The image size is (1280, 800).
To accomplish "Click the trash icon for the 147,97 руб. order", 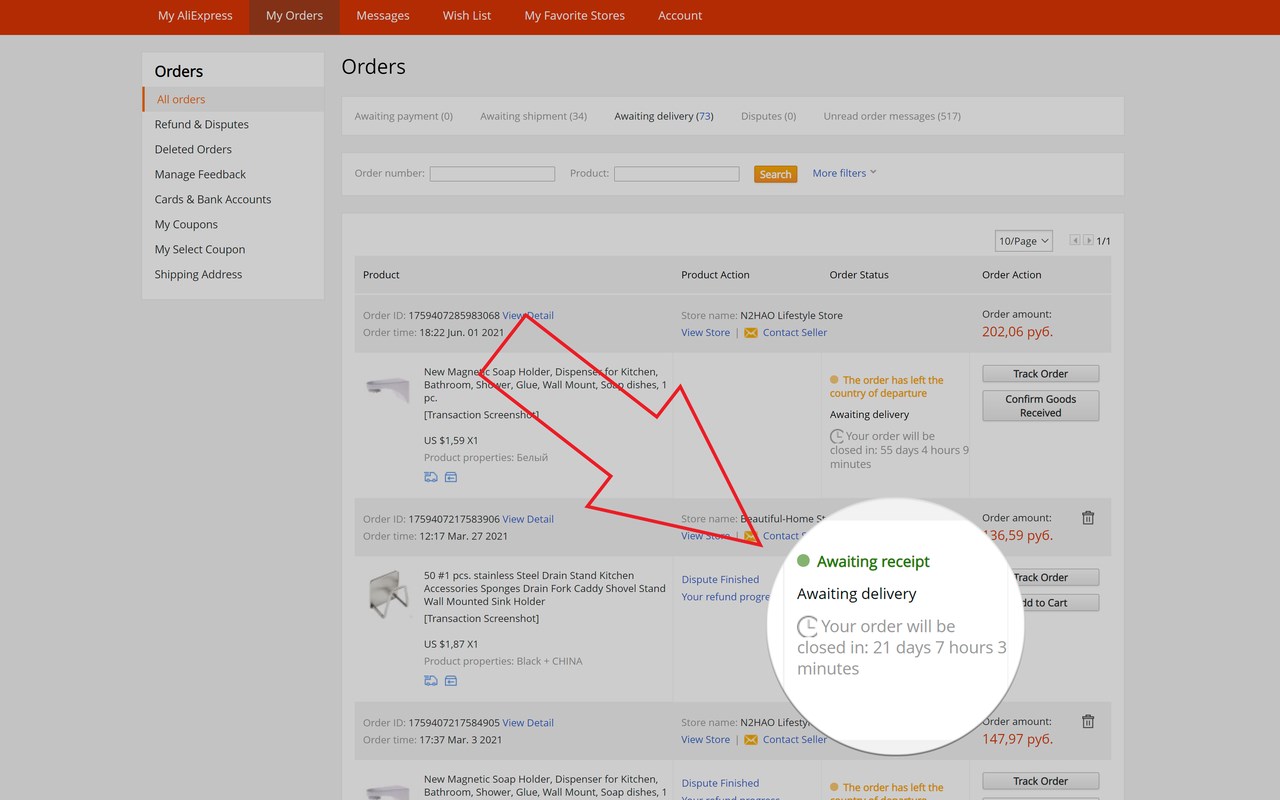I will tap(1088, 722).
